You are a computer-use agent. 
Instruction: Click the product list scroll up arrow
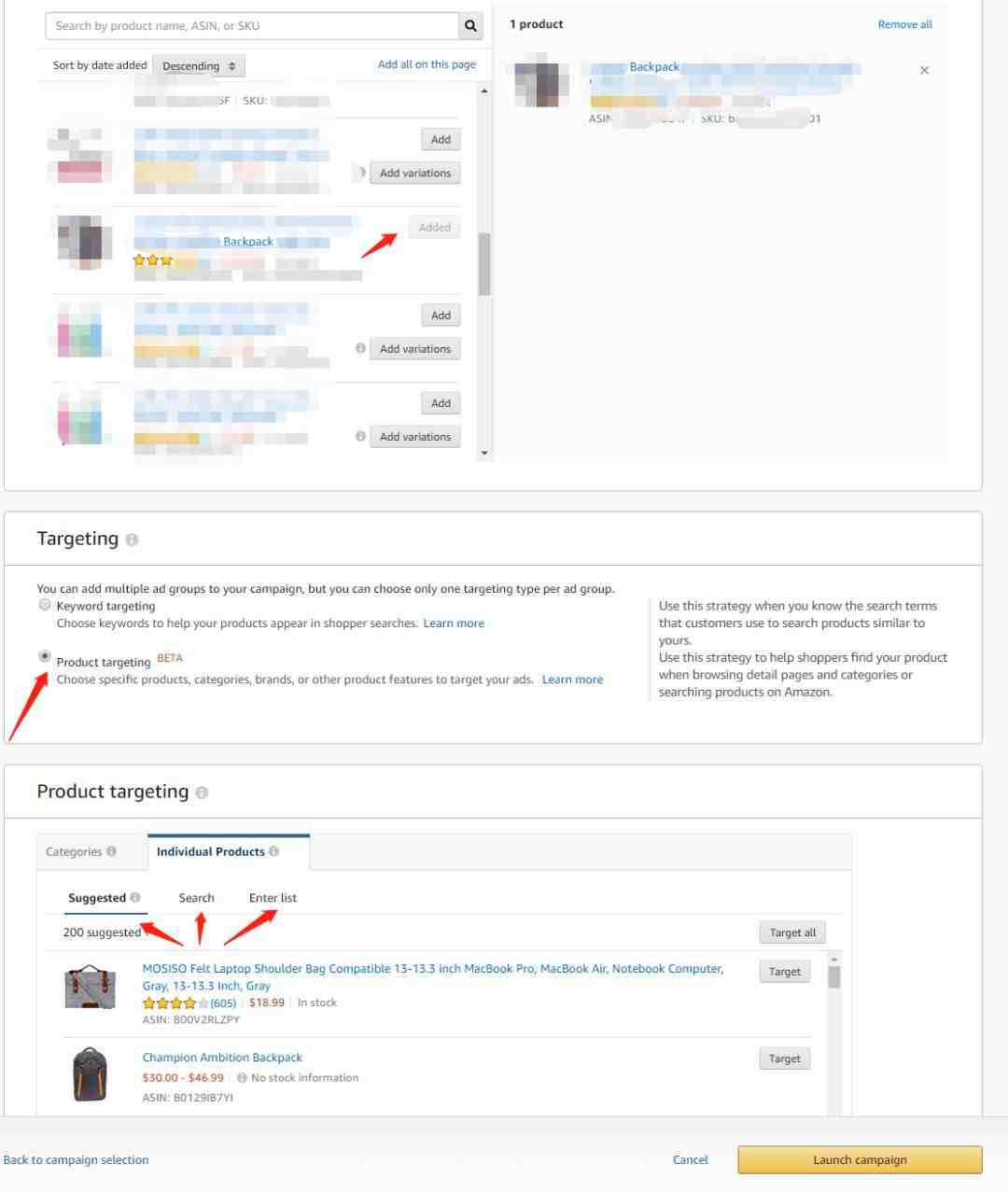(x=483, y=91)
